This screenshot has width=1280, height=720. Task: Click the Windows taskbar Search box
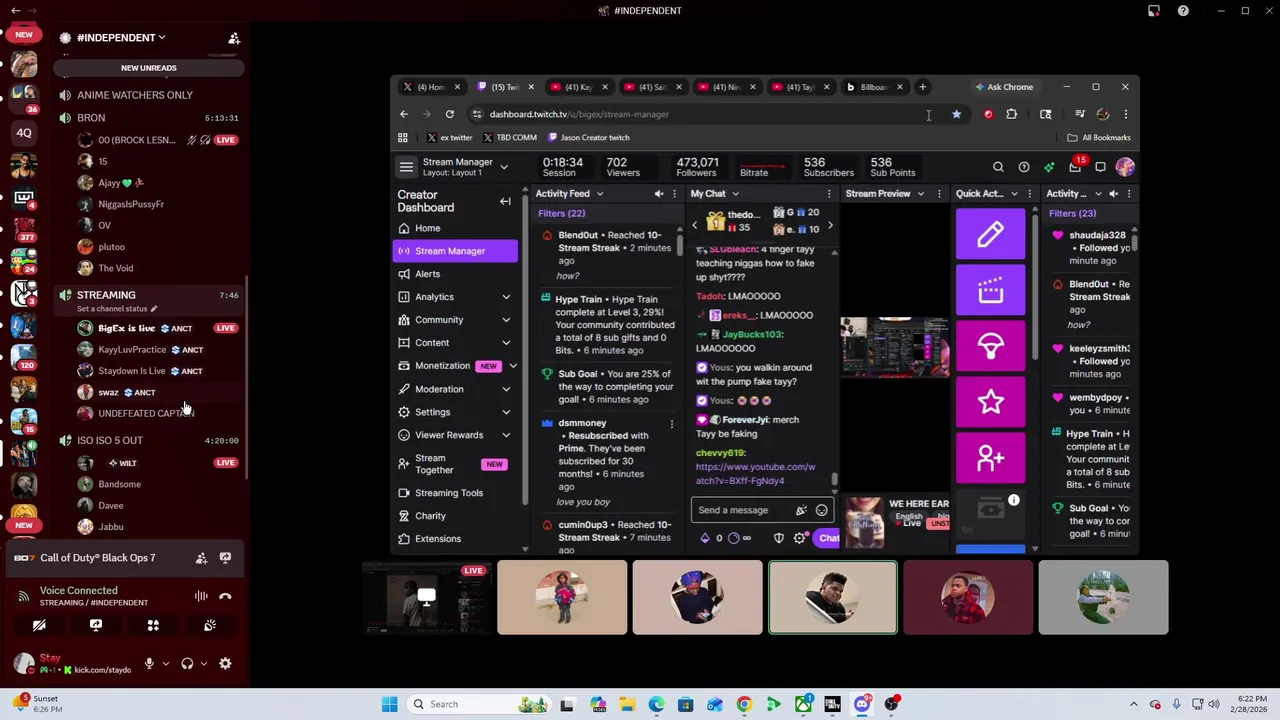[478, 704]
